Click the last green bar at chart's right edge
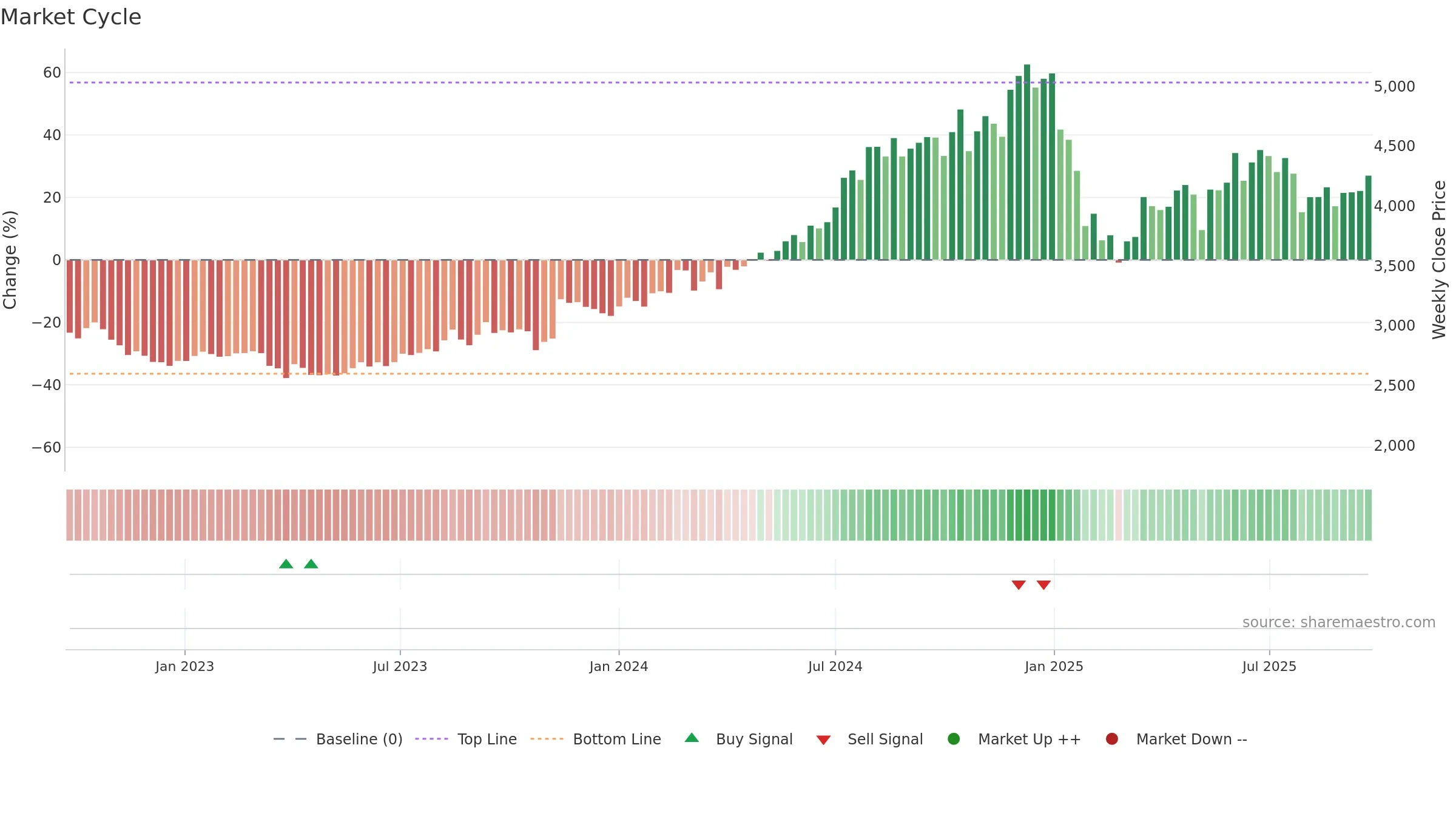 (x=1368, y=218)
